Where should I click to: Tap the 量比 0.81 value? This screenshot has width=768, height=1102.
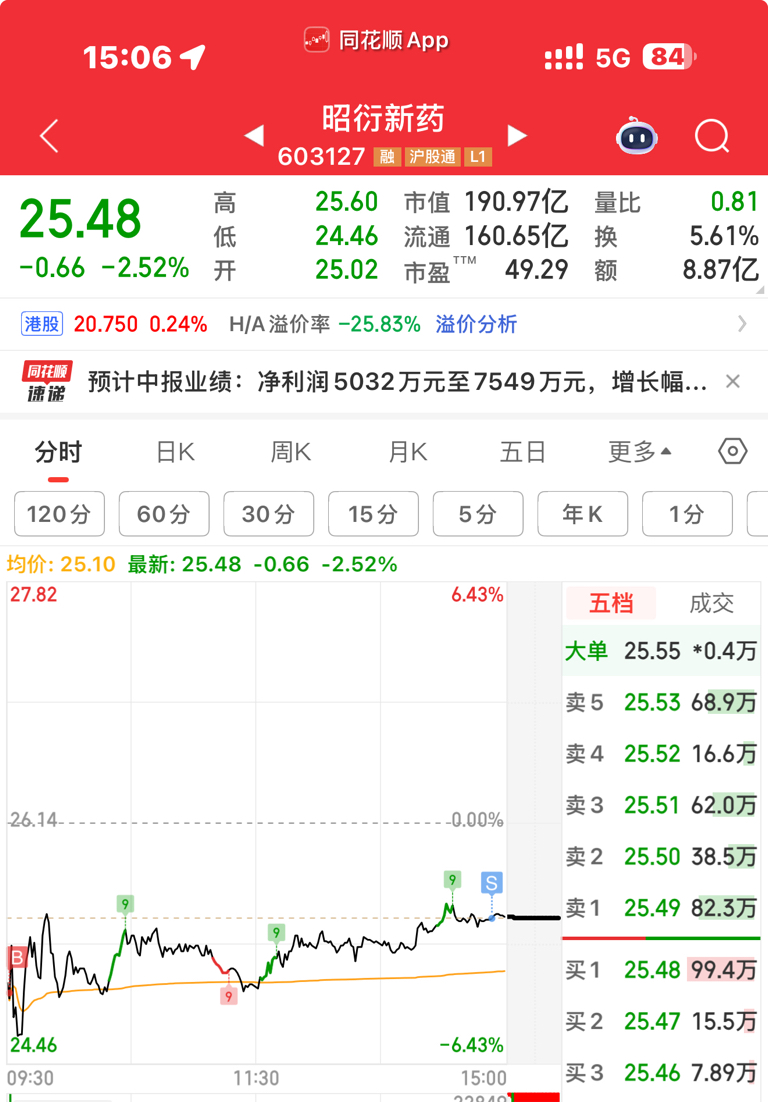[x=734, y=202]
